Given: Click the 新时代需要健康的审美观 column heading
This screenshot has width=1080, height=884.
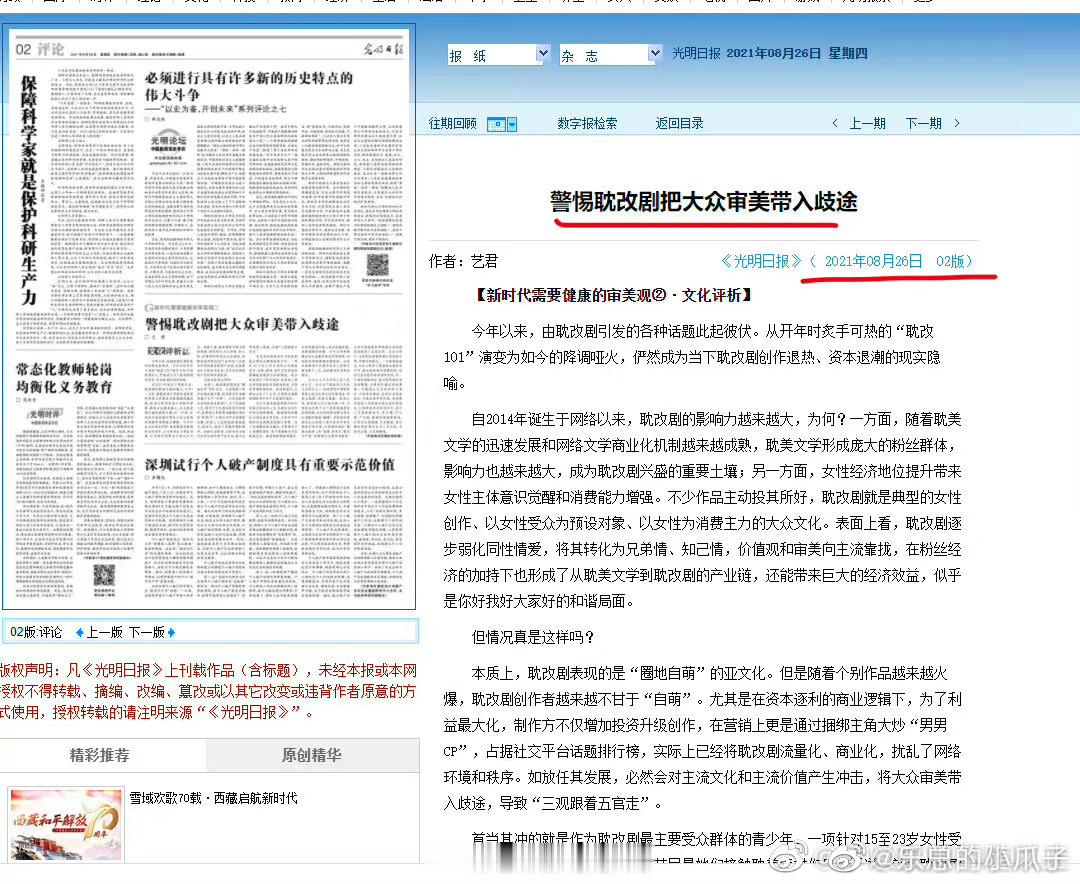Looking at the screenshot, I should [612, 296].
